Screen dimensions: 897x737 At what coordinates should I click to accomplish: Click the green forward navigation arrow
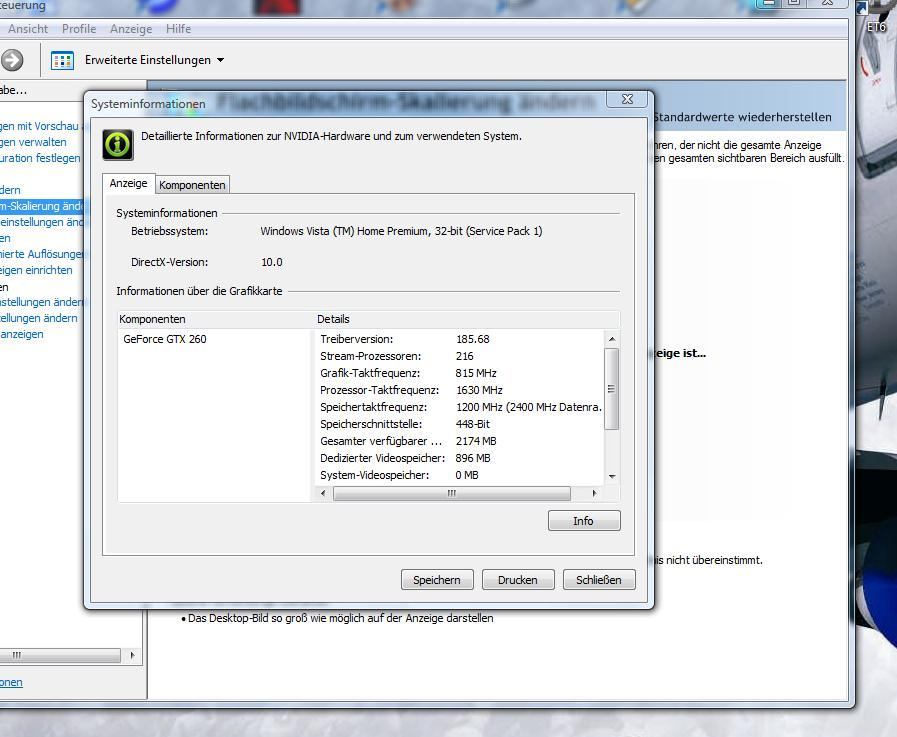click(x=12, y=60)
